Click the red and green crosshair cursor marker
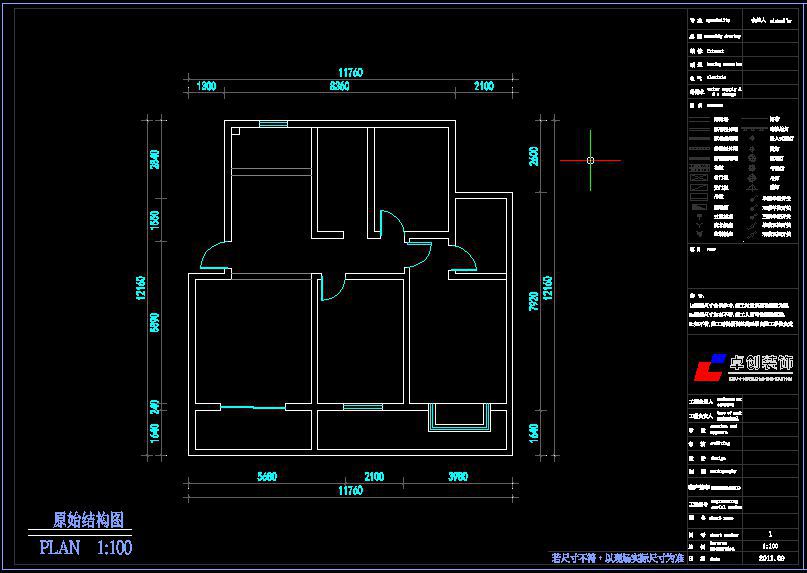The width and height of the screenshot is (807, 573). [x=591, y=160]
